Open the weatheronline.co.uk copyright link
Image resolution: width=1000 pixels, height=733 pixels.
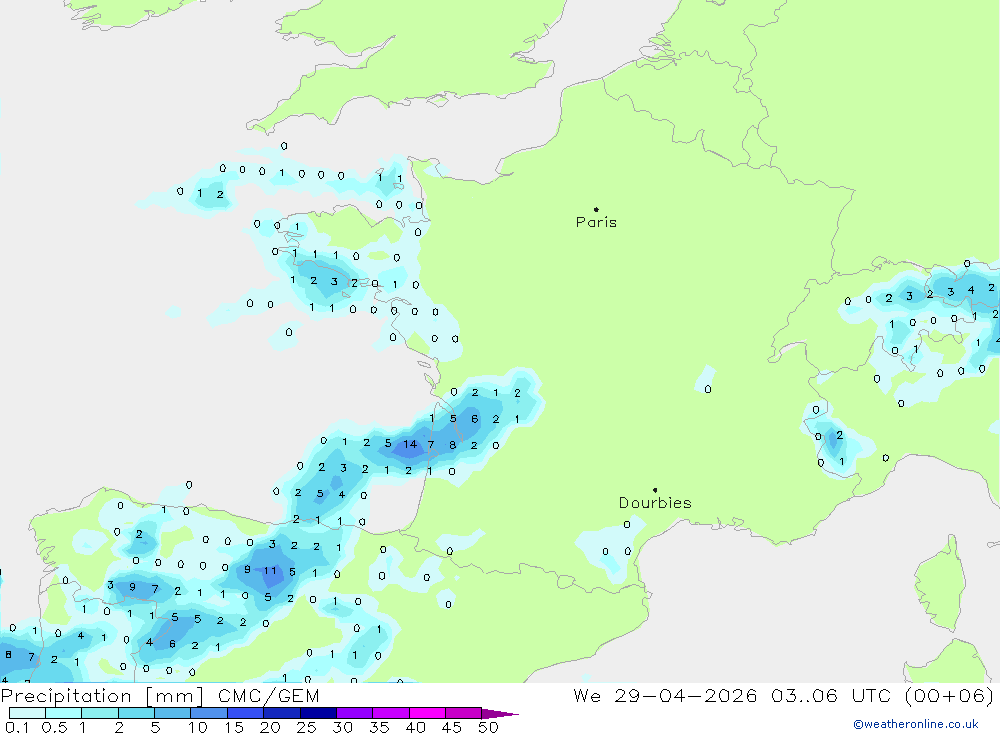click(x=915, y=724)
